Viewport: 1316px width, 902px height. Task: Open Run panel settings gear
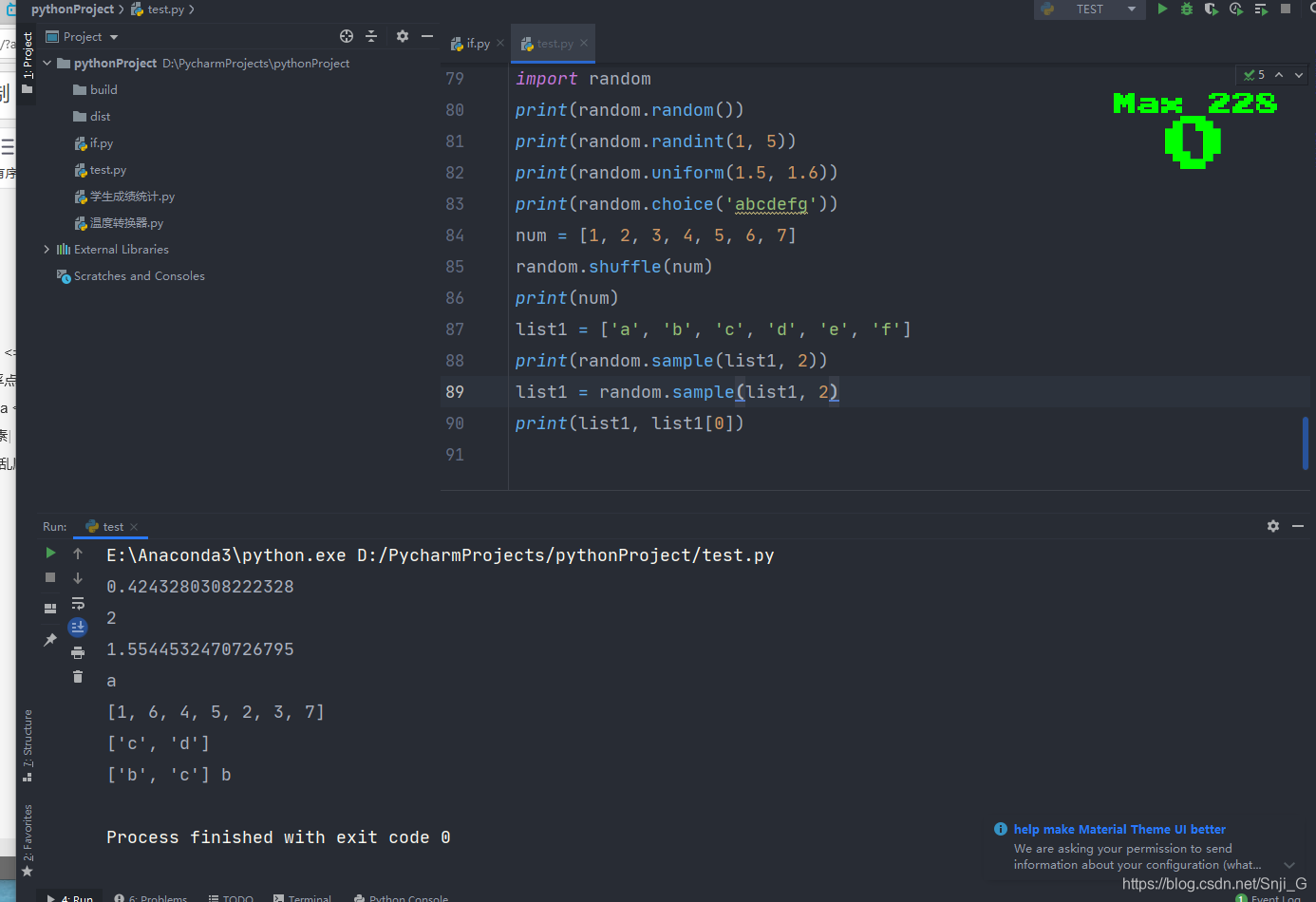point(1273,526)
